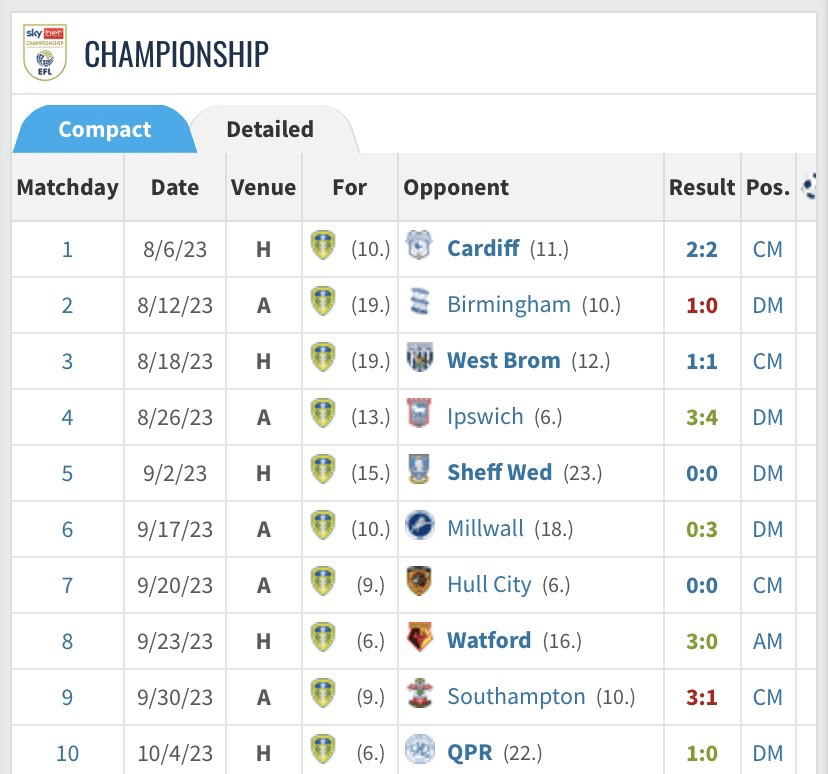Open the Hull City team link
This screenshot has width=828, height=774.
(489, 584)
